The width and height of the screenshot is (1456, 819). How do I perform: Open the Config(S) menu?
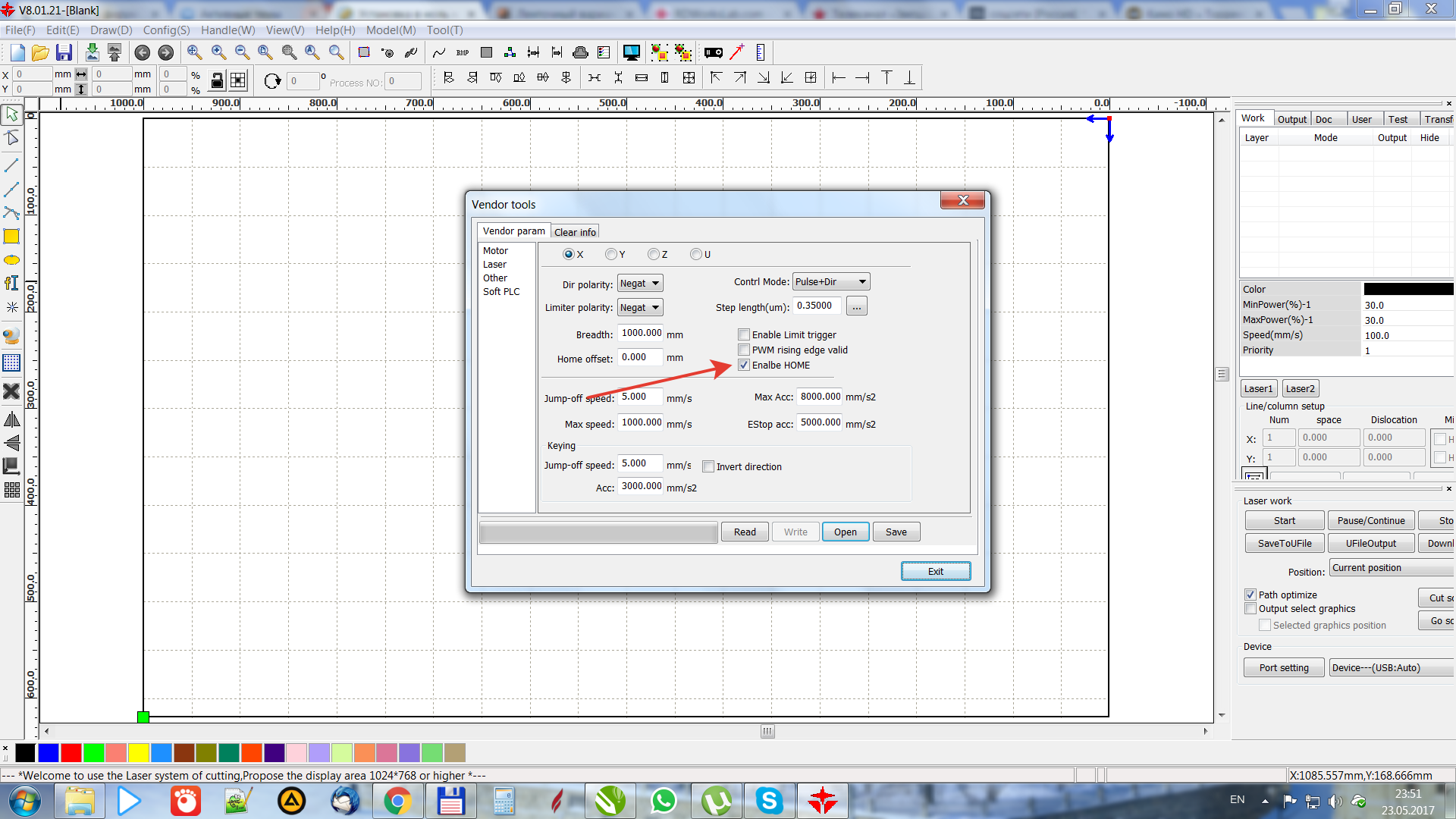point(166,30)
